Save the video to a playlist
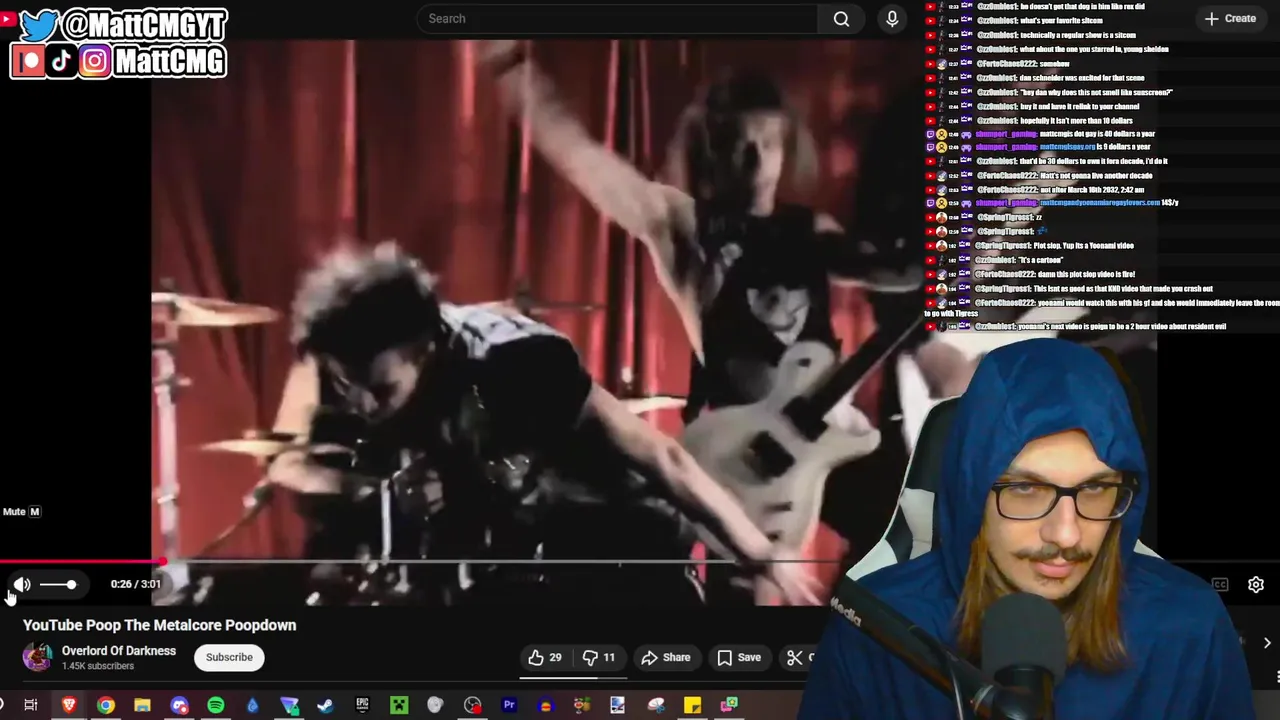Screen dimensions: 1280x720 click(x=739, y=657)
